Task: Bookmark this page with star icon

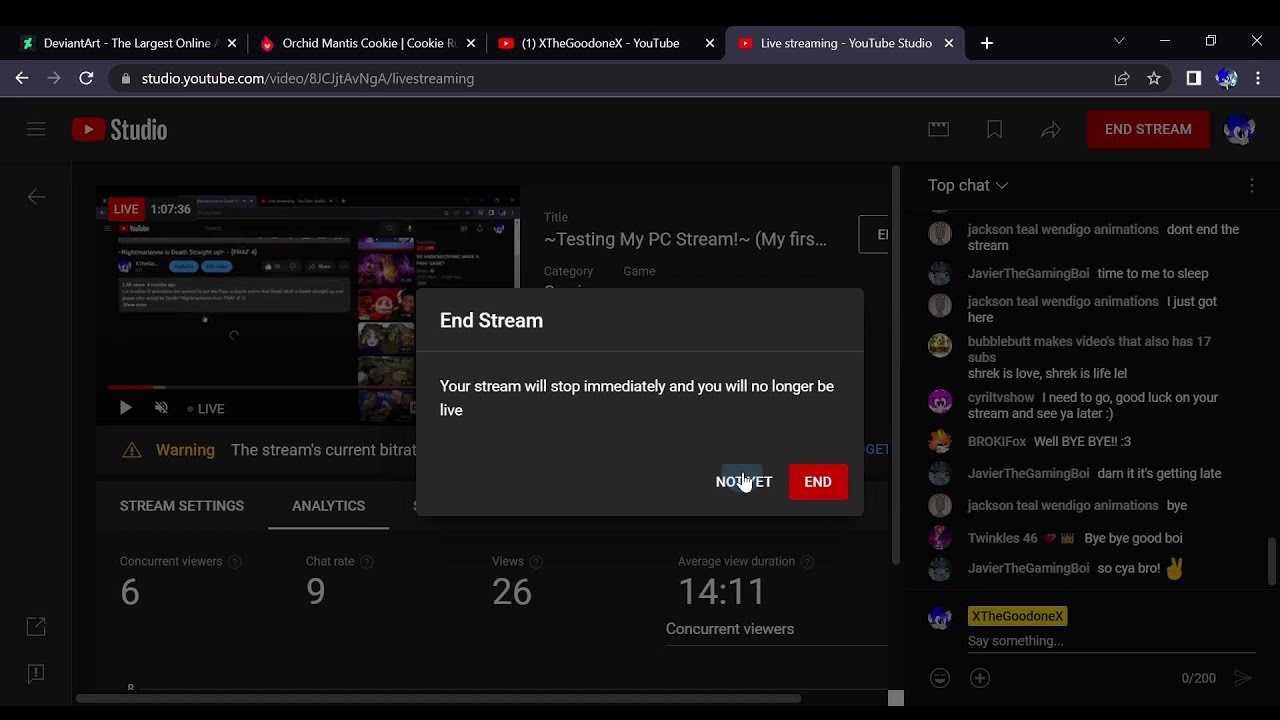Action: [x=1154, y=78]
